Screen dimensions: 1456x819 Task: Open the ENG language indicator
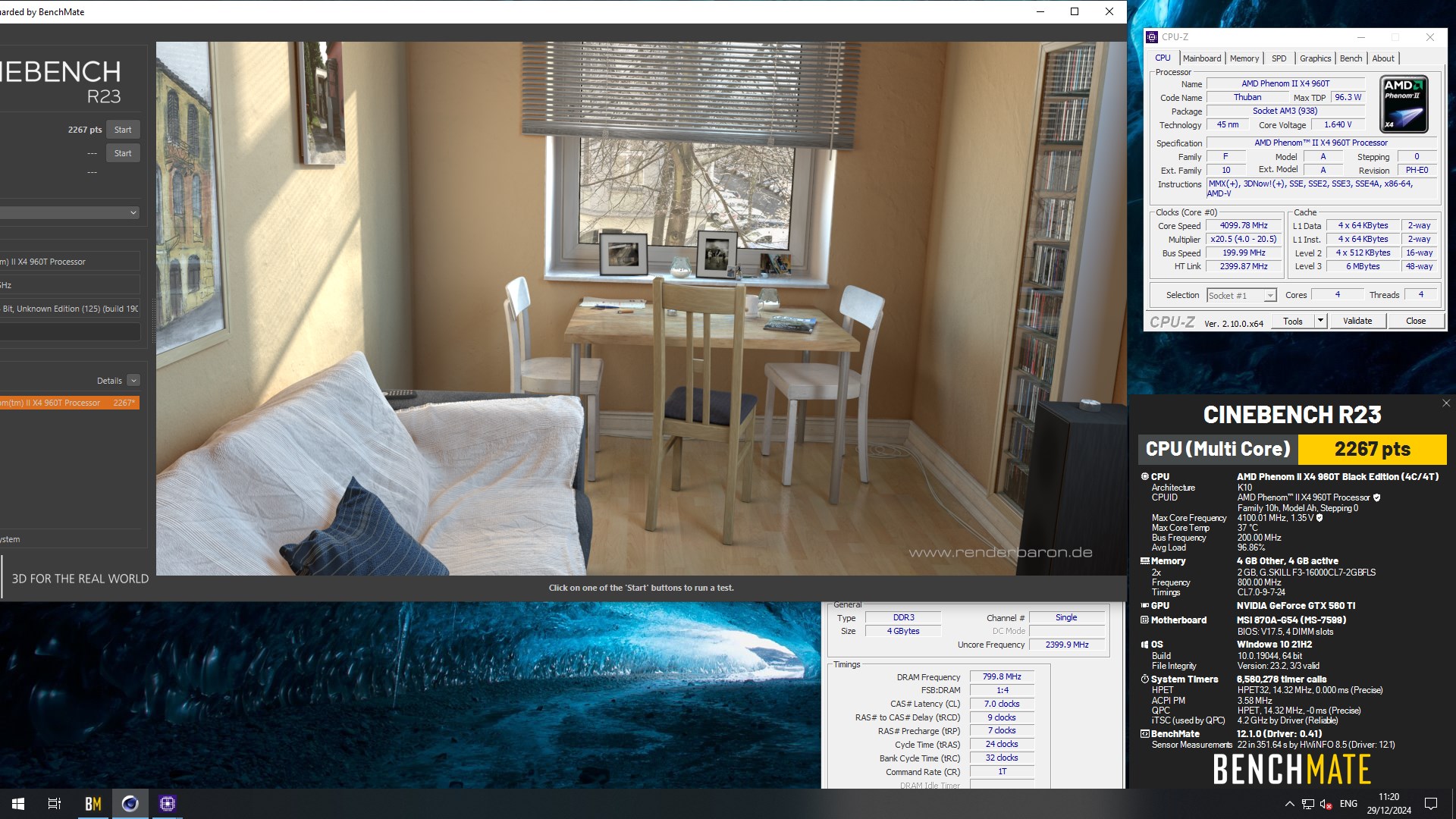pos(1348,804)
